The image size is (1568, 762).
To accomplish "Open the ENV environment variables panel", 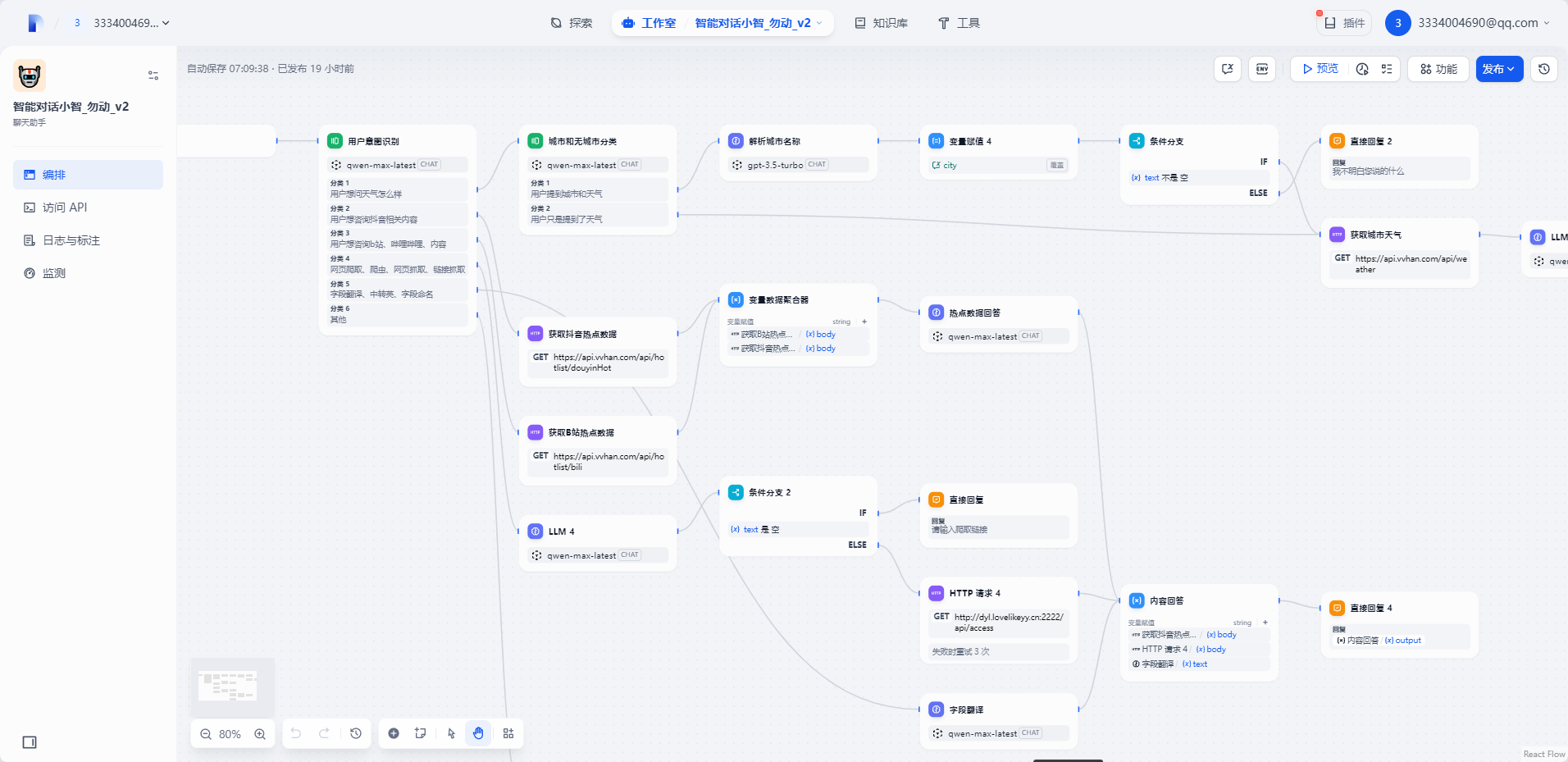I will pos(1262,69).
